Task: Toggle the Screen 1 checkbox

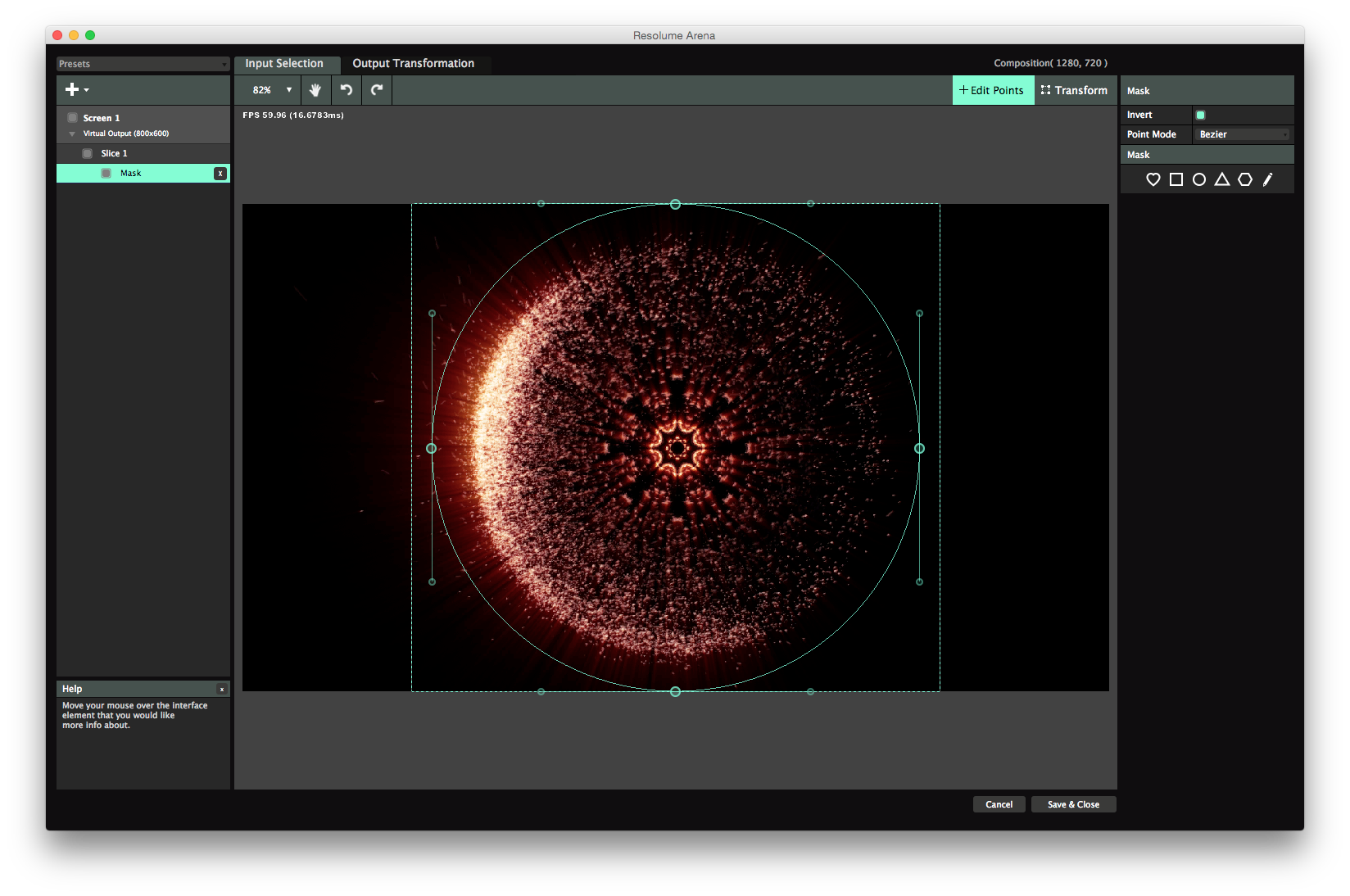Action: [x=73, y=118]
